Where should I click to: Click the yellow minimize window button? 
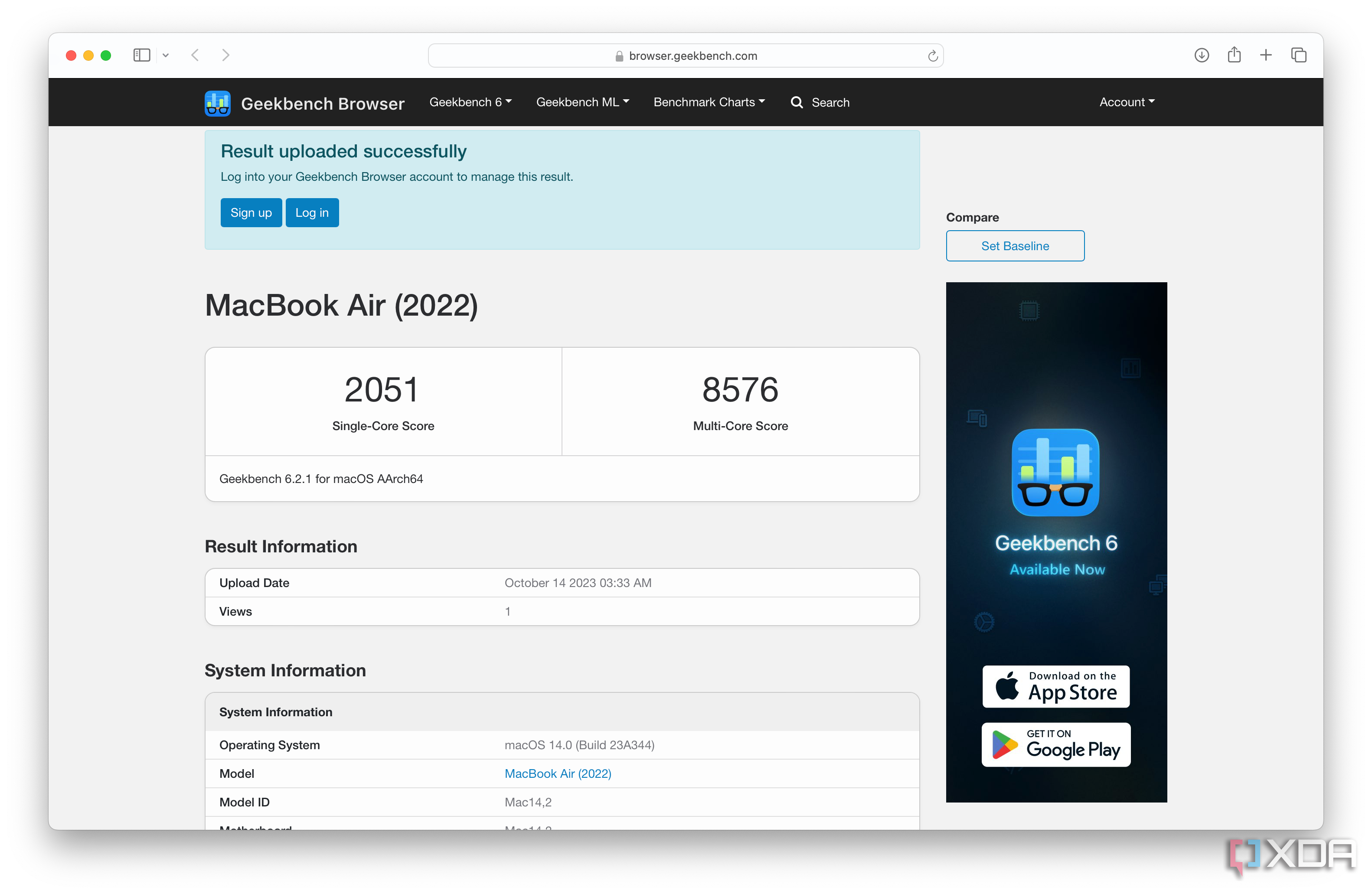point(88,55)
